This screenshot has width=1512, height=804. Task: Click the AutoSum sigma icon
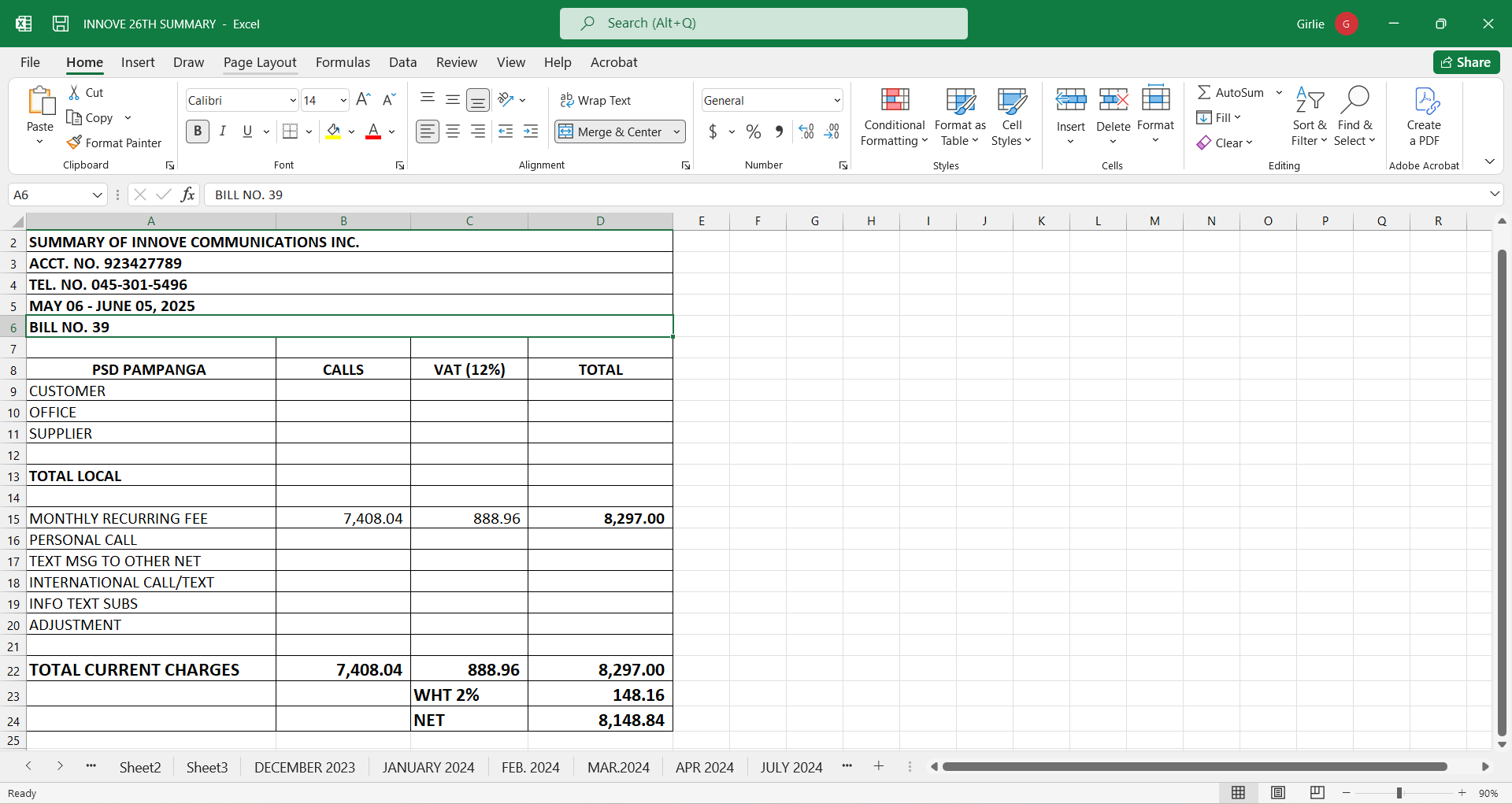point(1204,93)
